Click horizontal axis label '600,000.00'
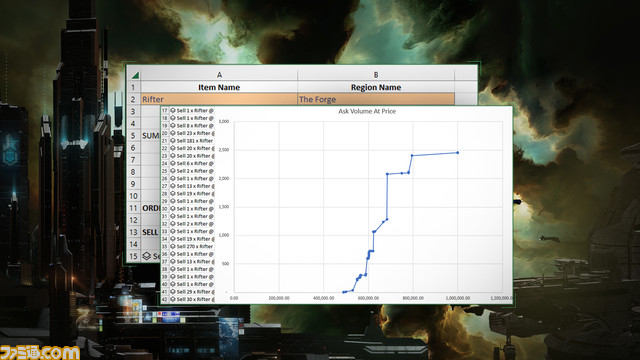Viewport: 640px width, 360px height. point(368,298)
